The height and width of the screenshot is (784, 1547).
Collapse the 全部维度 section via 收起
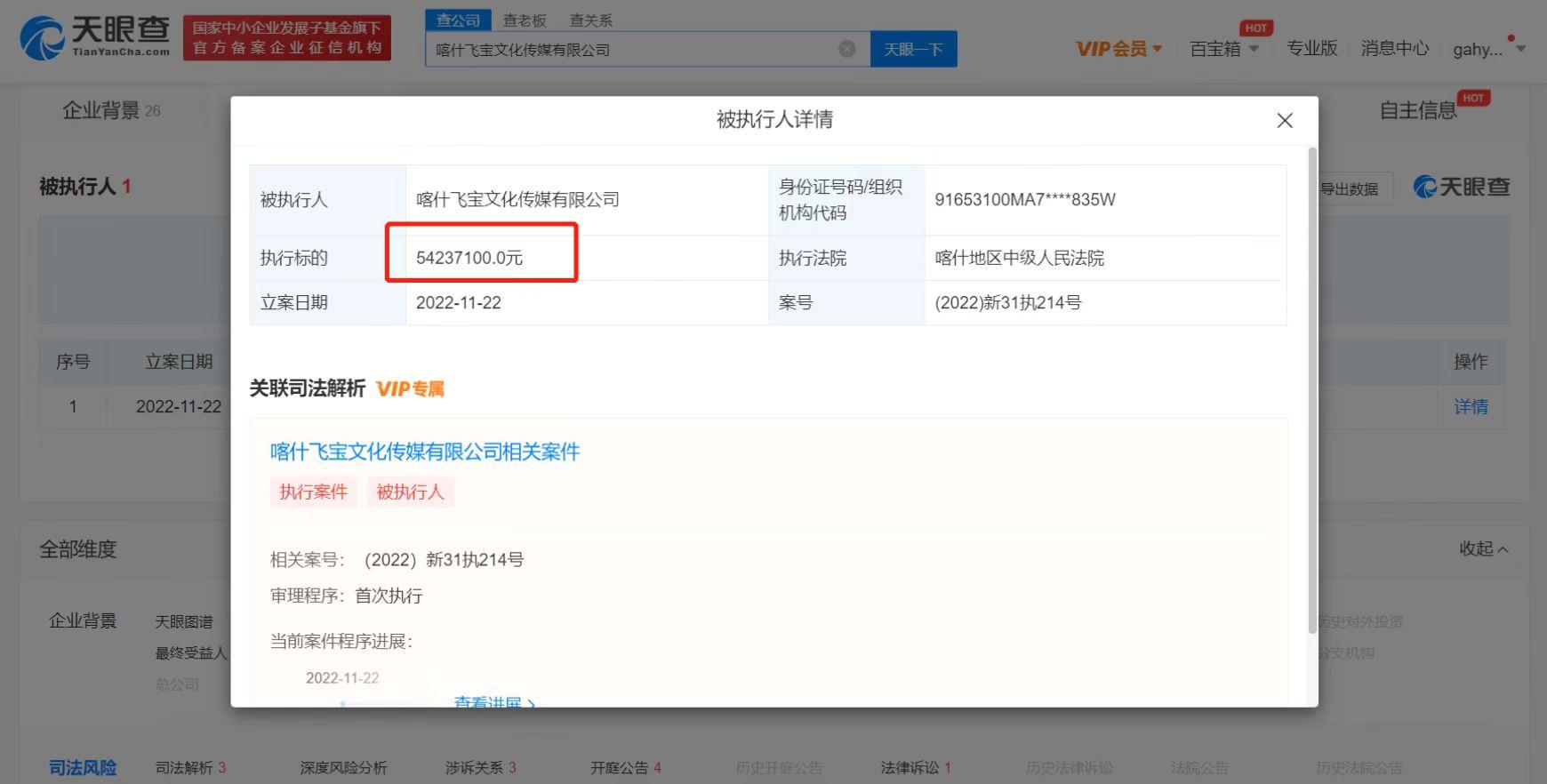(1483, 548)
